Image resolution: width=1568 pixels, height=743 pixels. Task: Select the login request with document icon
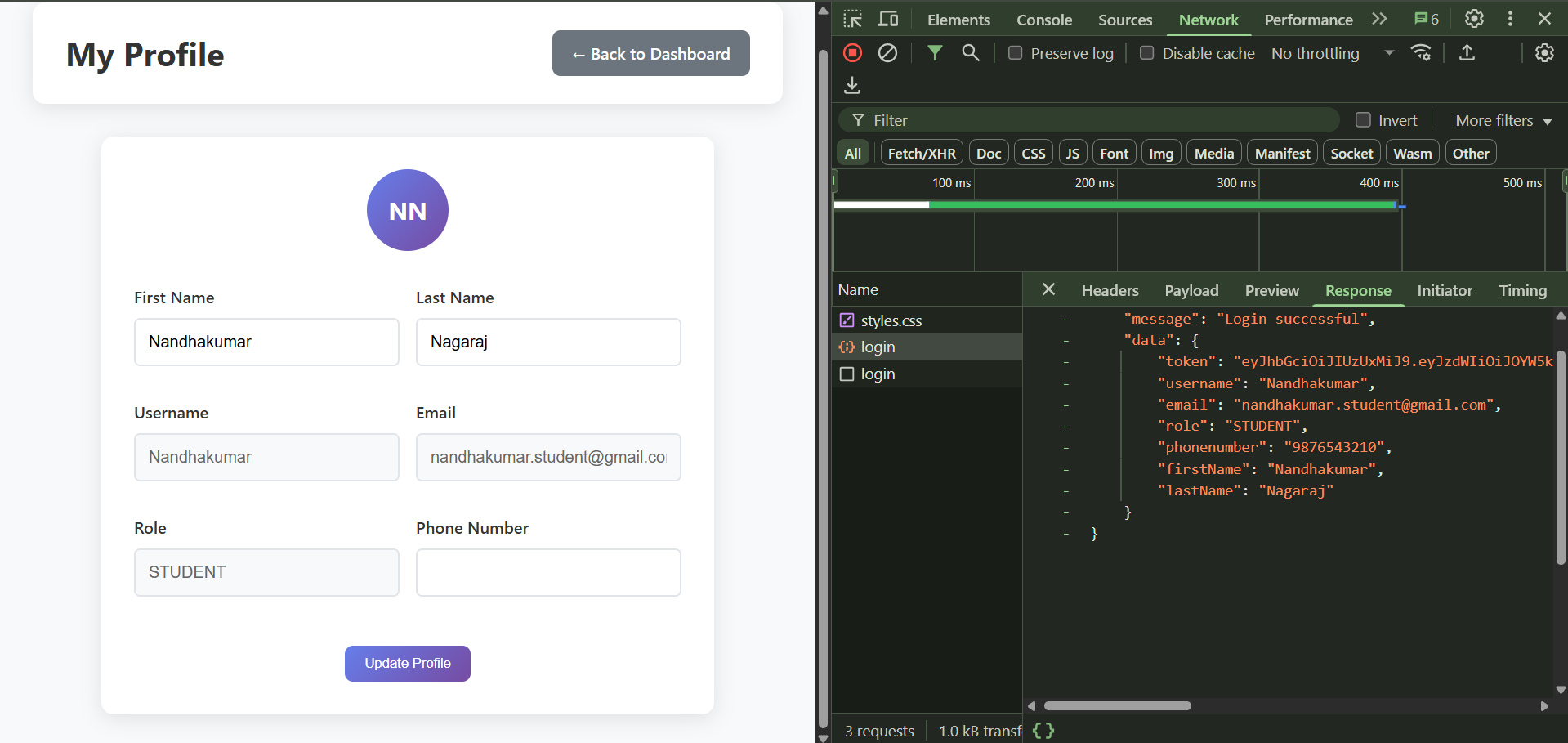(x=927, y=374)
